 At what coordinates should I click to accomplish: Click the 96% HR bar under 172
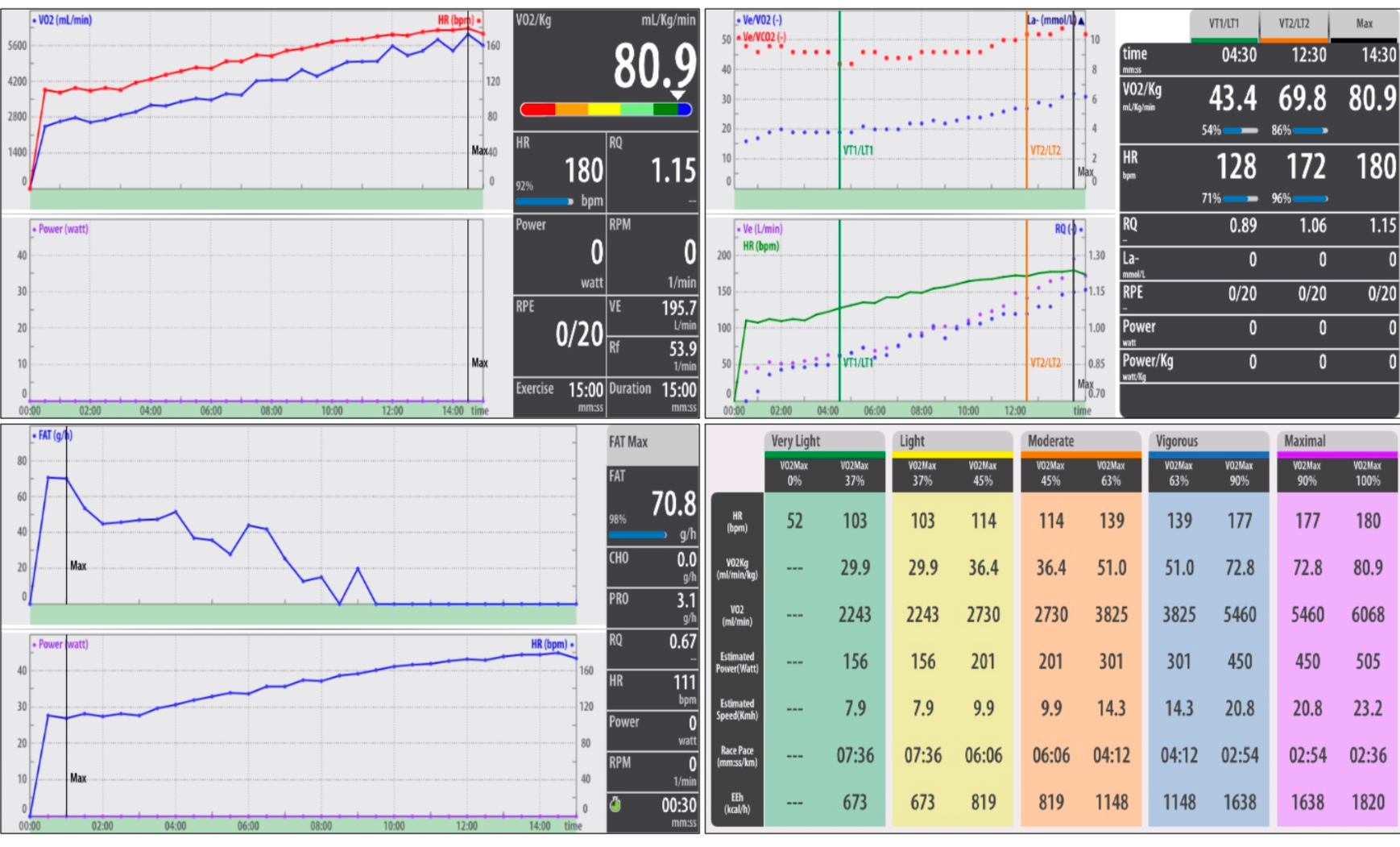1311,198
